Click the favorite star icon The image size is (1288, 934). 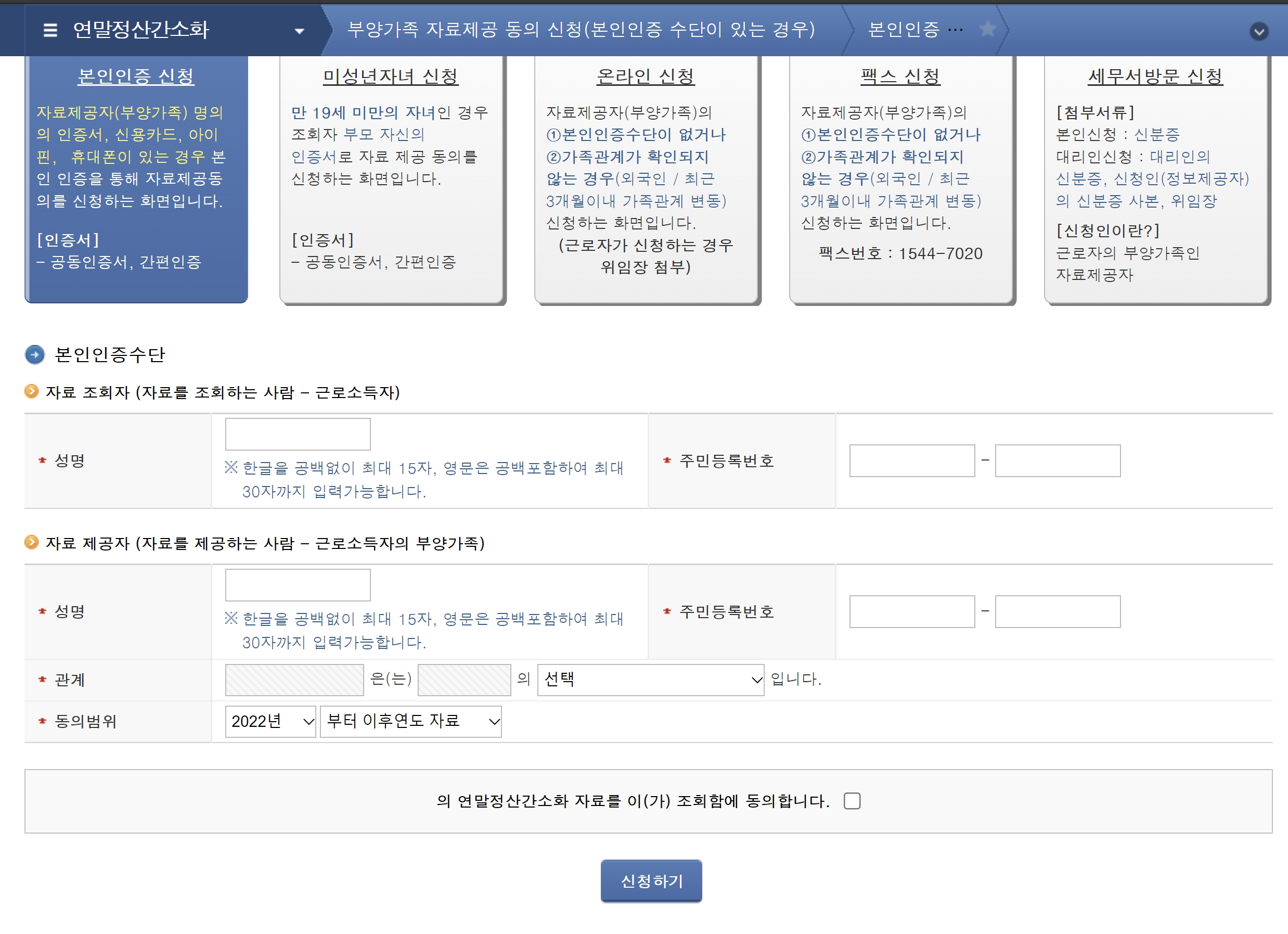coord(987,29)
